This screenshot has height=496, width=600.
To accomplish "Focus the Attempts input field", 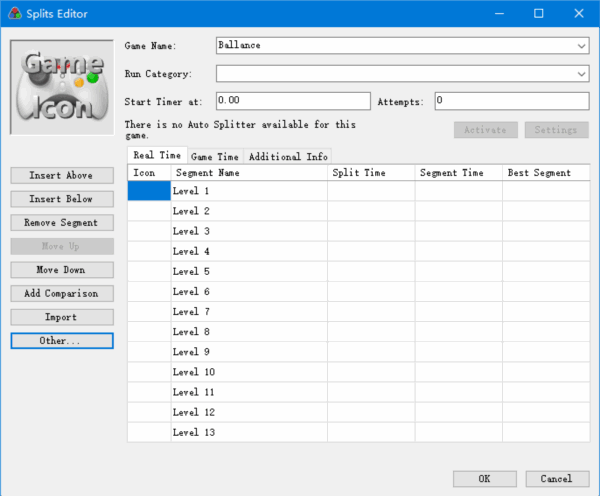I will coord(510,101).
